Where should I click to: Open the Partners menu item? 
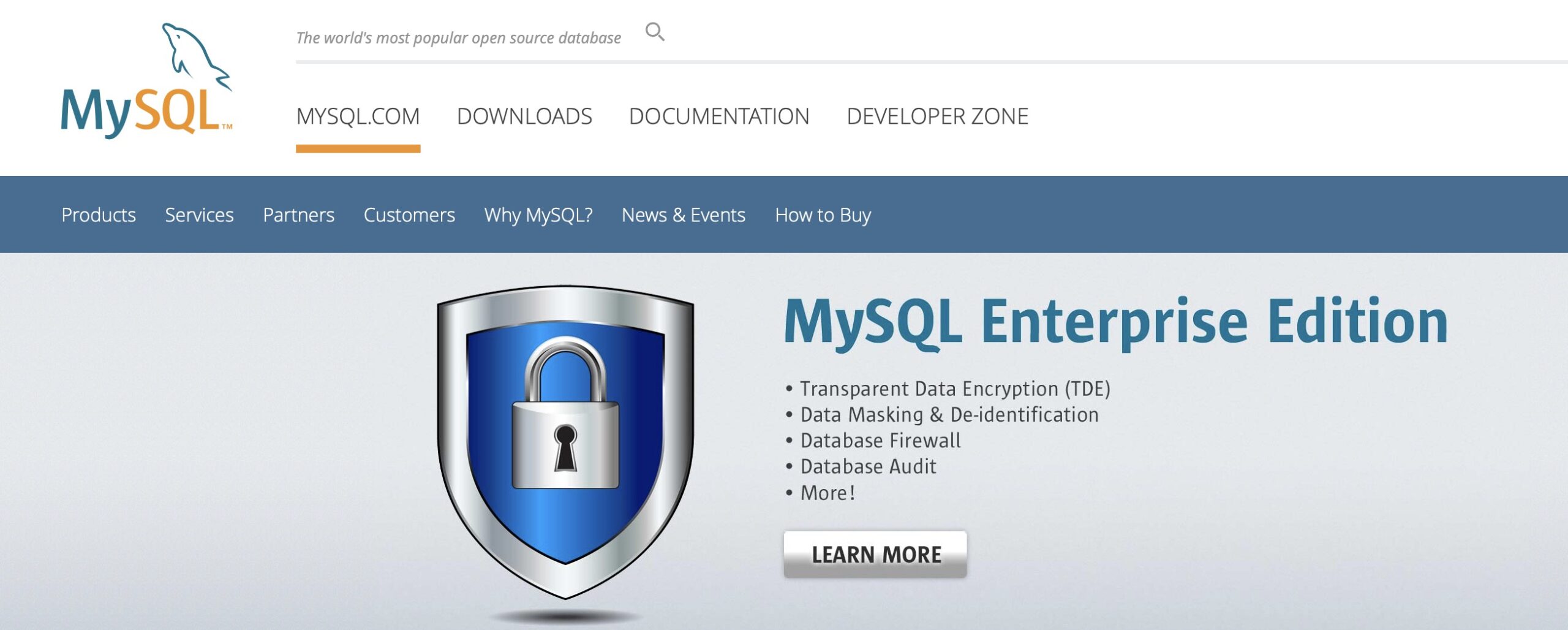tap(298, 215)
